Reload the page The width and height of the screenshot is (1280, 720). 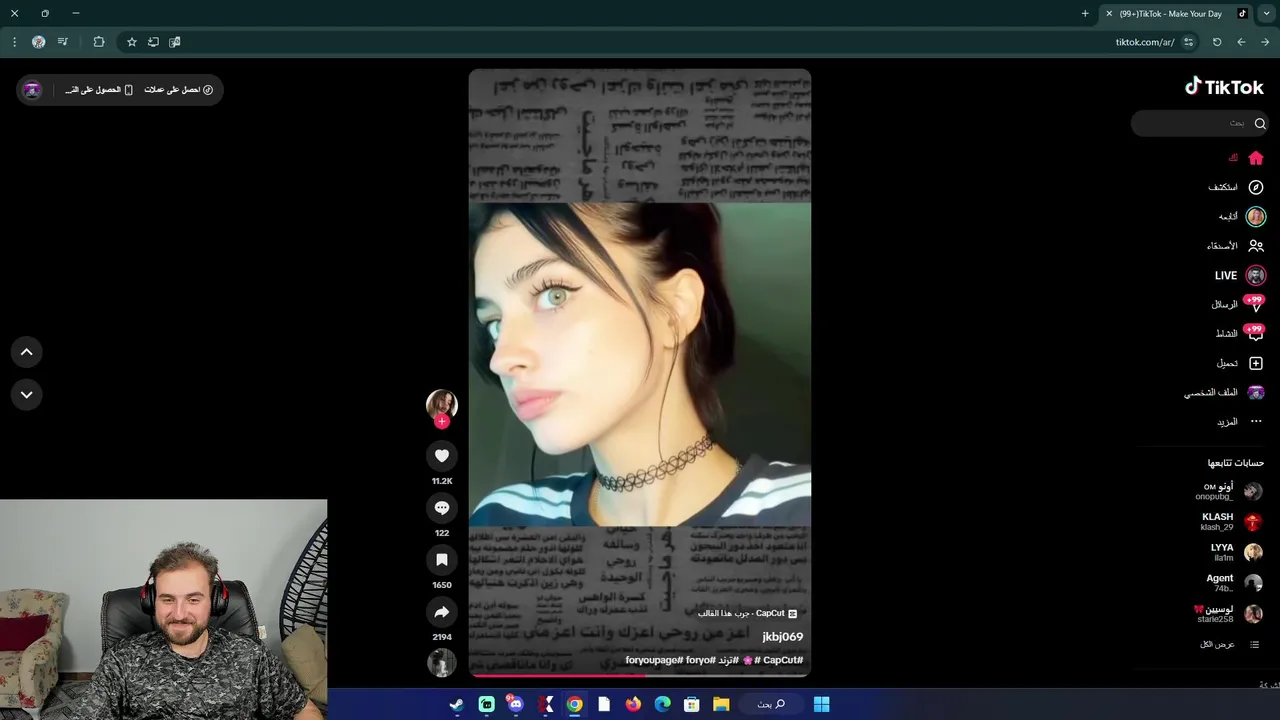point(1217,42)
